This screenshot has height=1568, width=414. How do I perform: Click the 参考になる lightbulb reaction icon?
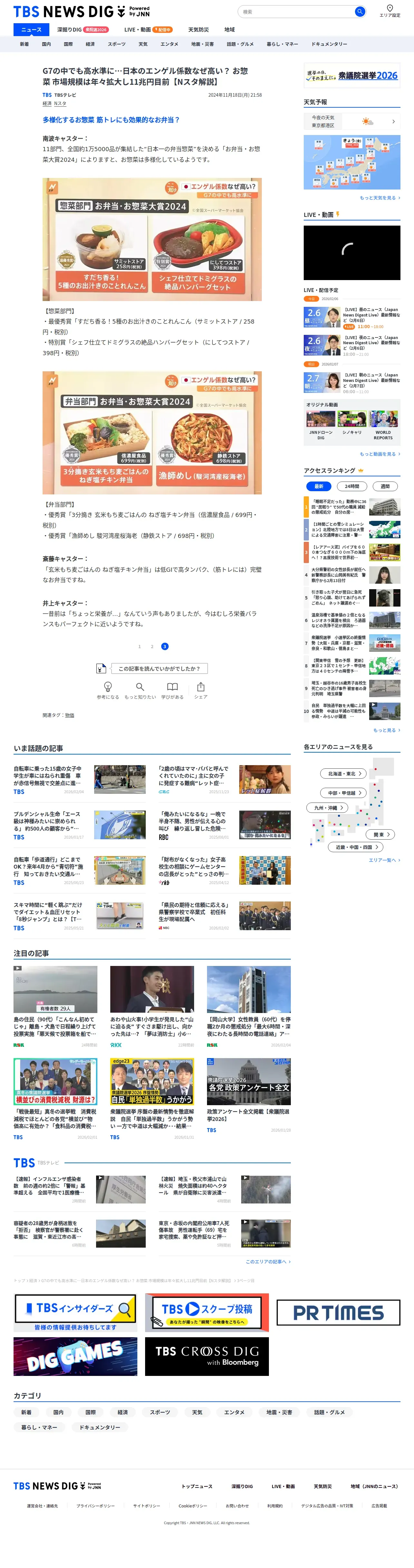point(108,687)
